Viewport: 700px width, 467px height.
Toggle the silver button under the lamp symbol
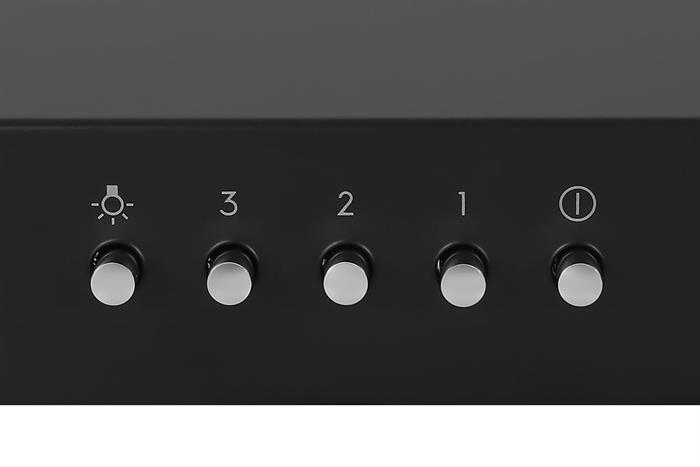click(112, 284)
